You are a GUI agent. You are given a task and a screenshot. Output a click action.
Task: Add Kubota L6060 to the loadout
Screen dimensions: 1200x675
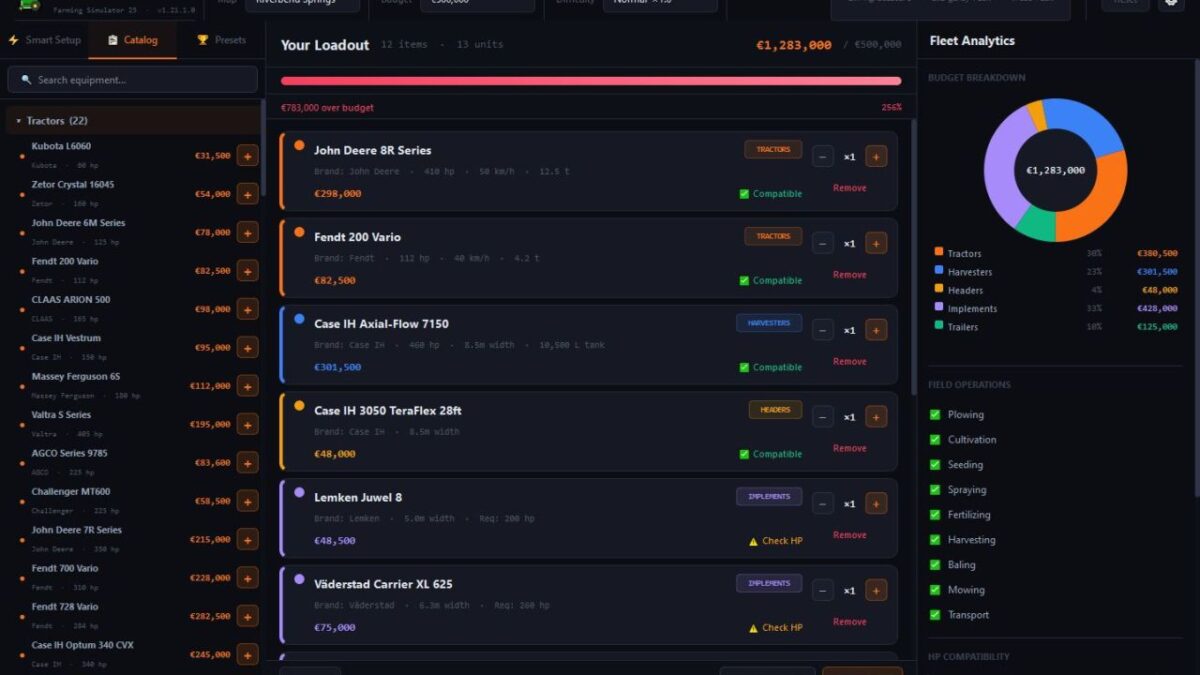(247, 156)
